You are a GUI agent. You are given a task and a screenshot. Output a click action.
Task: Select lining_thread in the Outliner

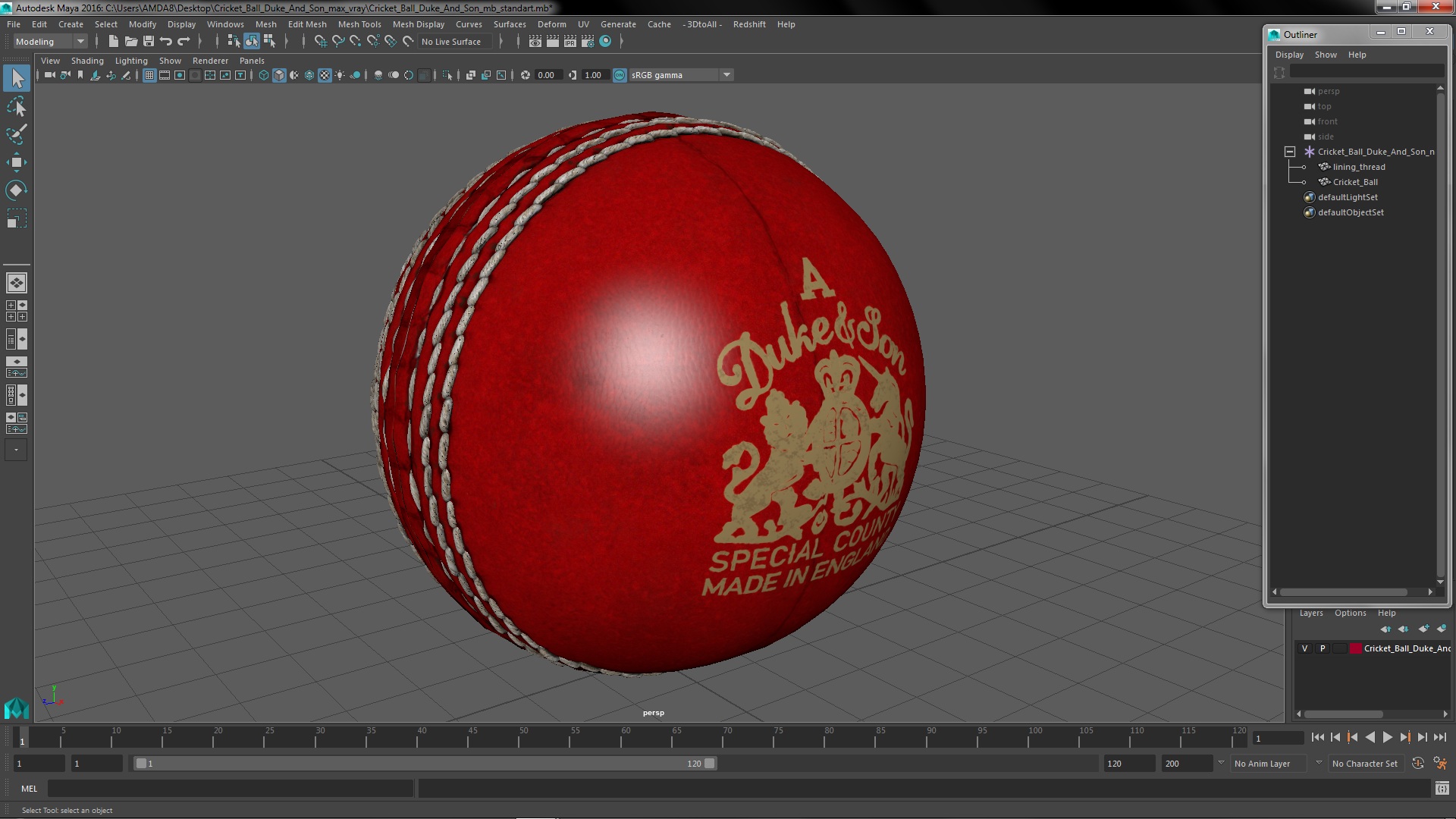[1358, 167]
